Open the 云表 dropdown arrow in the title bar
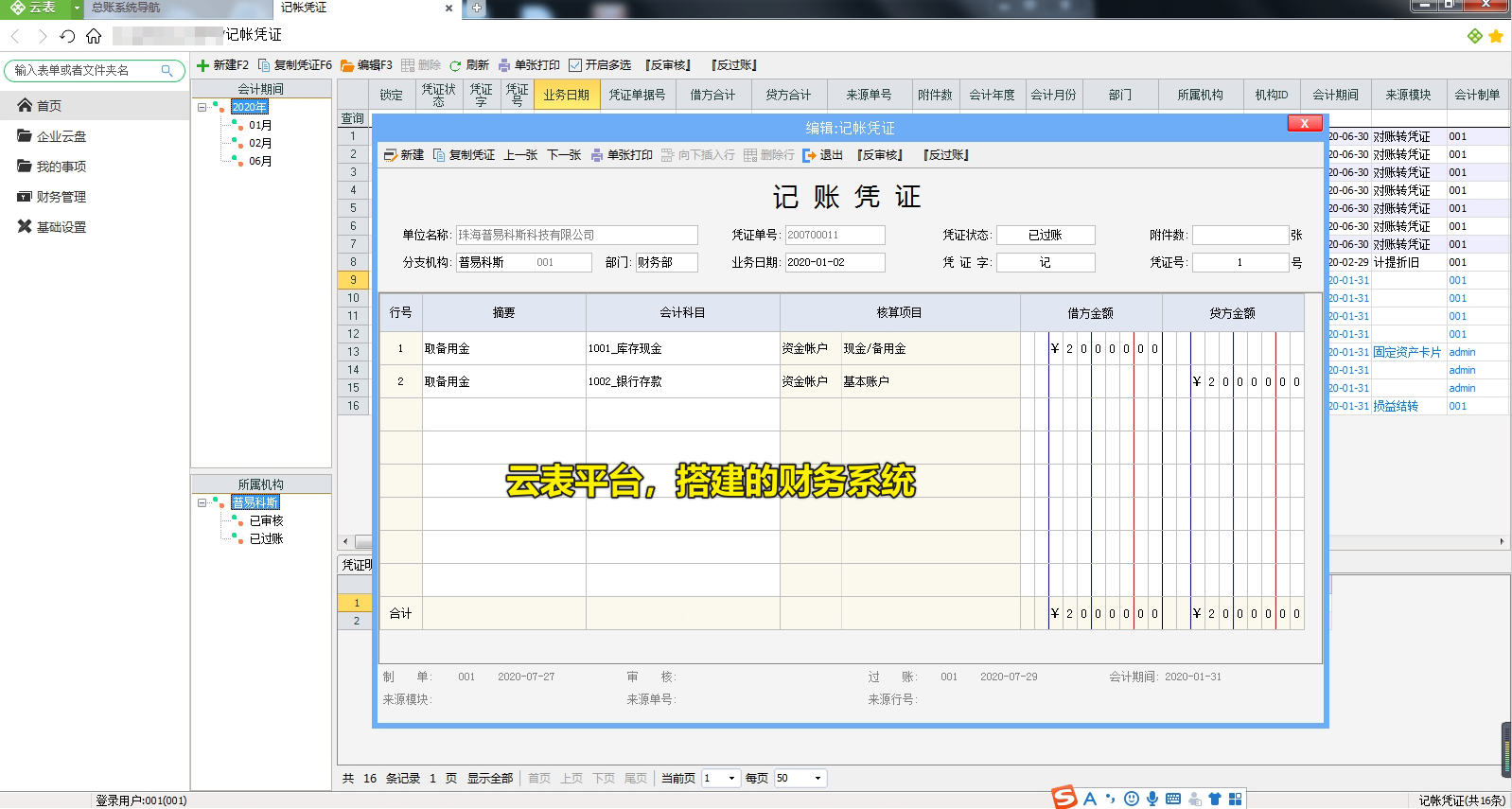 [77, 8]
